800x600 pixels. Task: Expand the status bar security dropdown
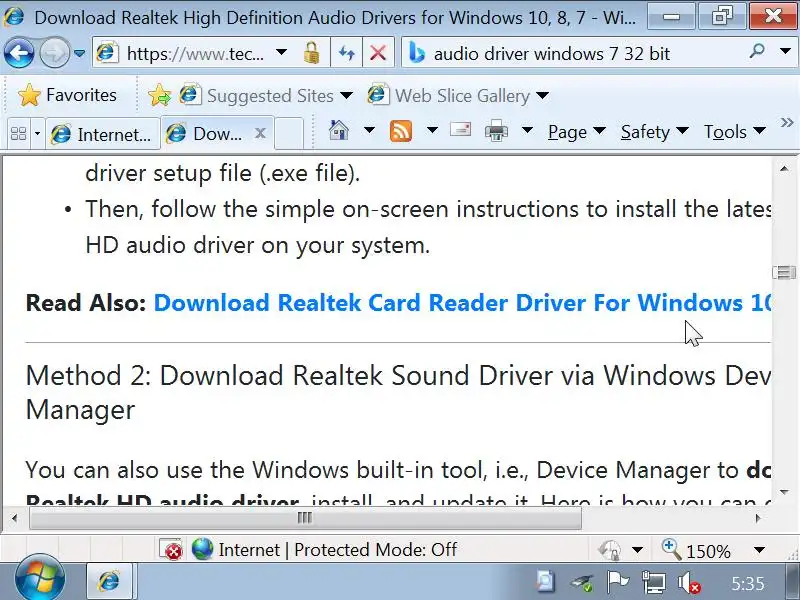click(637, 550)
